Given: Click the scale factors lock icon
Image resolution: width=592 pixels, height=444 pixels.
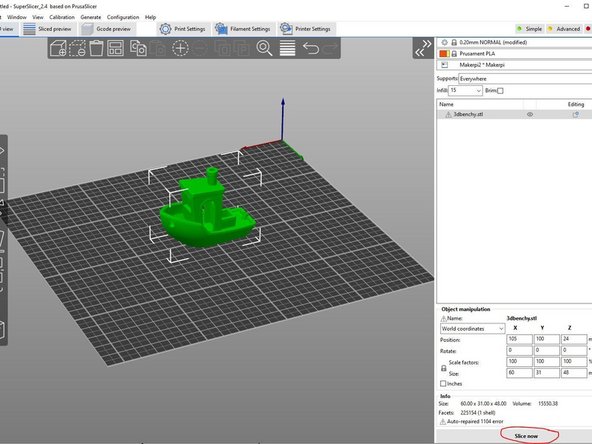Looking at the screenshot, I should [444, 368].
